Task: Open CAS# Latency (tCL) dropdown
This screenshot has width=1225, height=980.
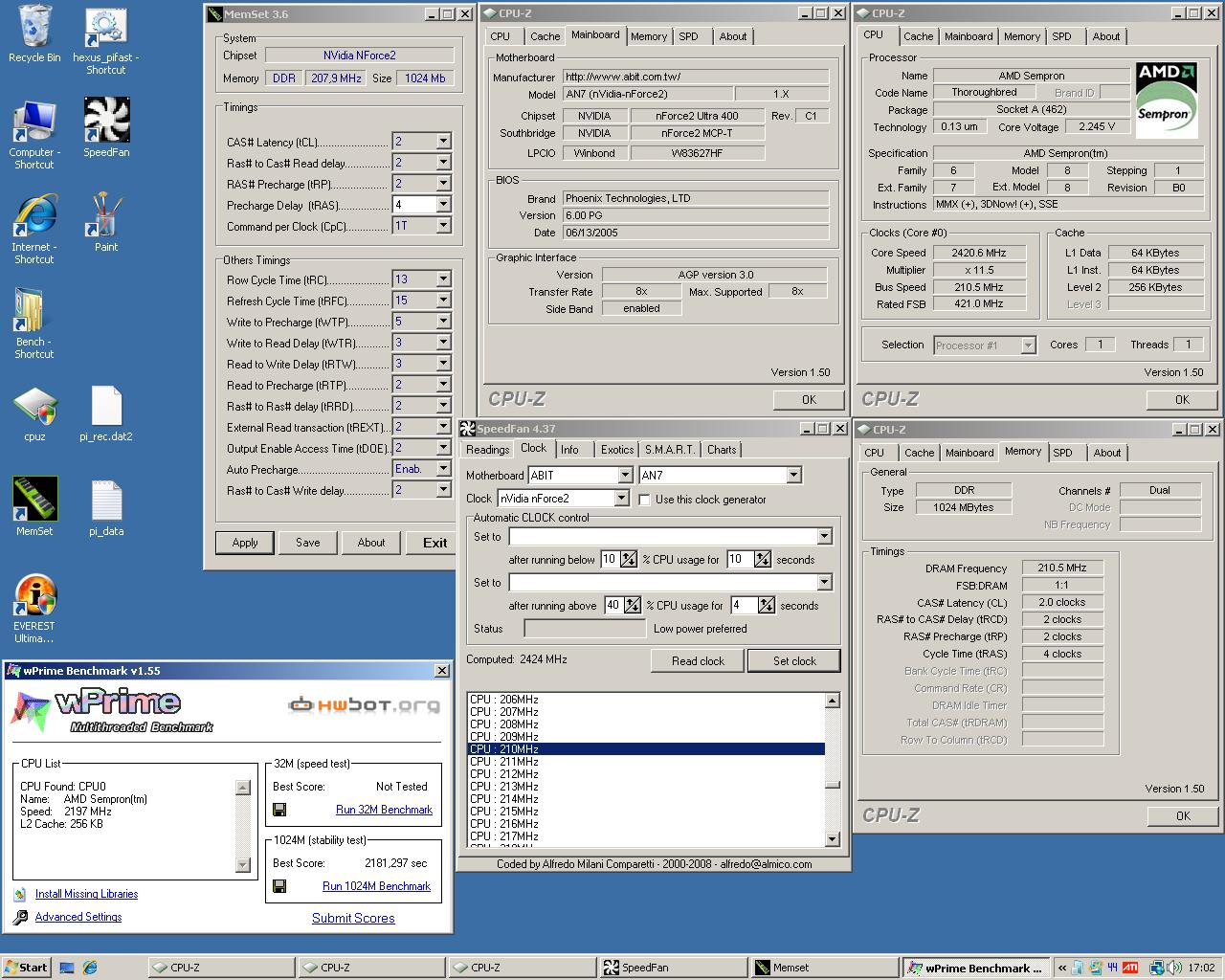Action: [443, 142]
